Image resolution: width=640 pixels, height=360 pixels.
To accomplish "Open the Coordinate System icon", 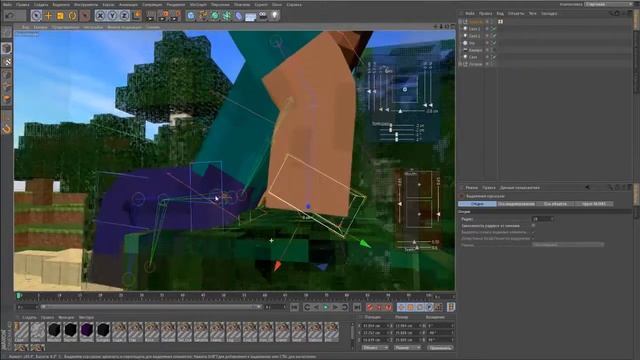I will pyautogui.click(x=137, y=16).
